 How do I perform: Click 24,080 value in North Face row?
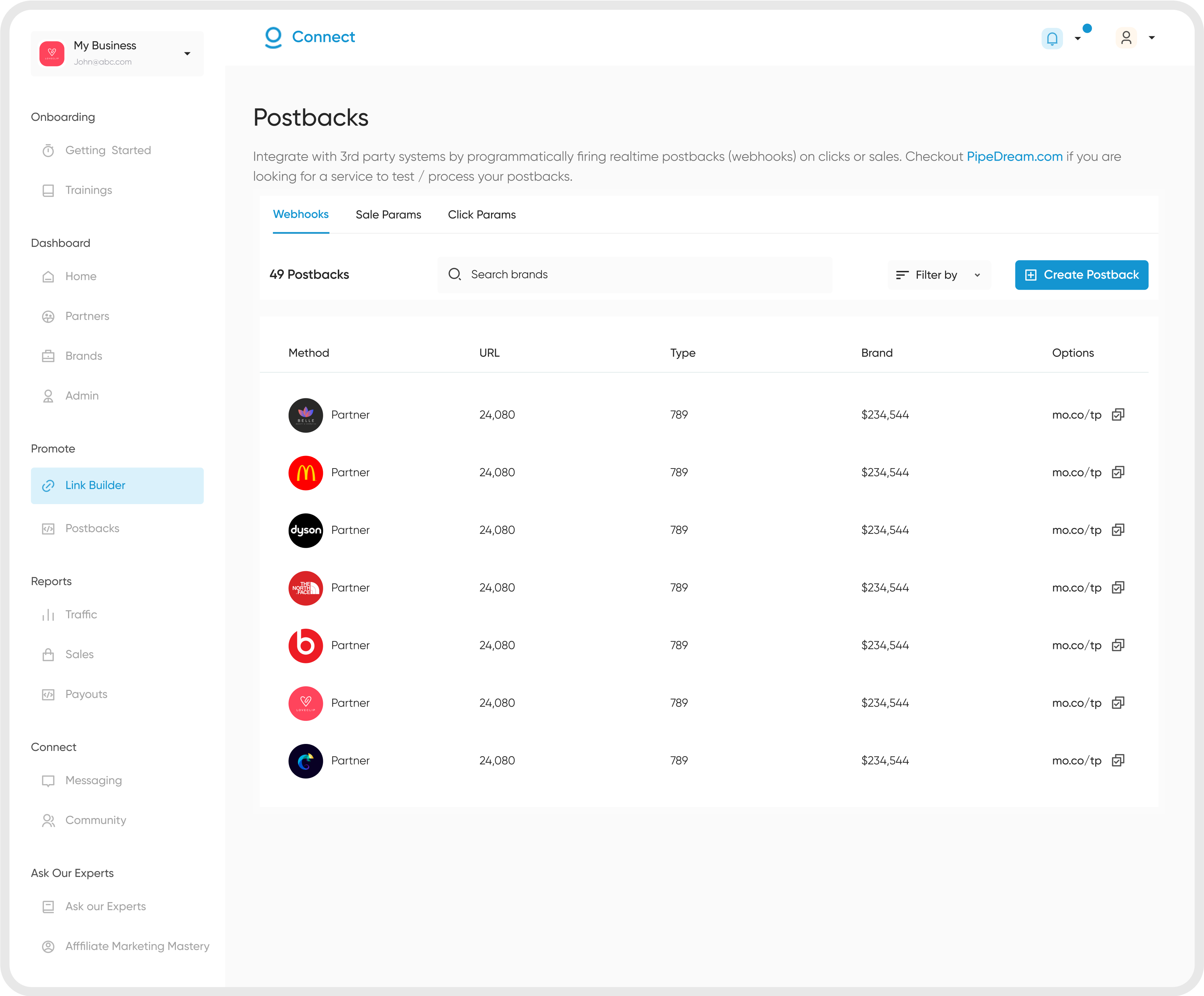[x=497, y=588]
